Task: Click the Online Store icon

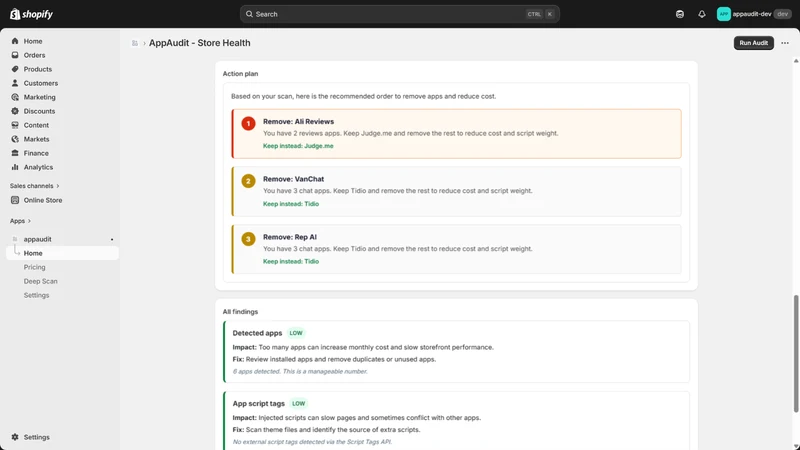Action: (x=15, y=200)
